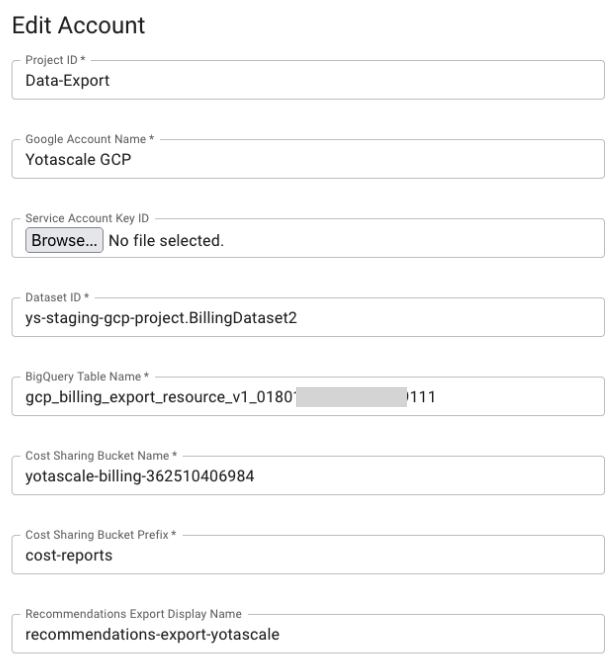
Task: Select the ys-staging-gcp-project.BillingDataset2 dataset field
Action: (x=308, y=319)
